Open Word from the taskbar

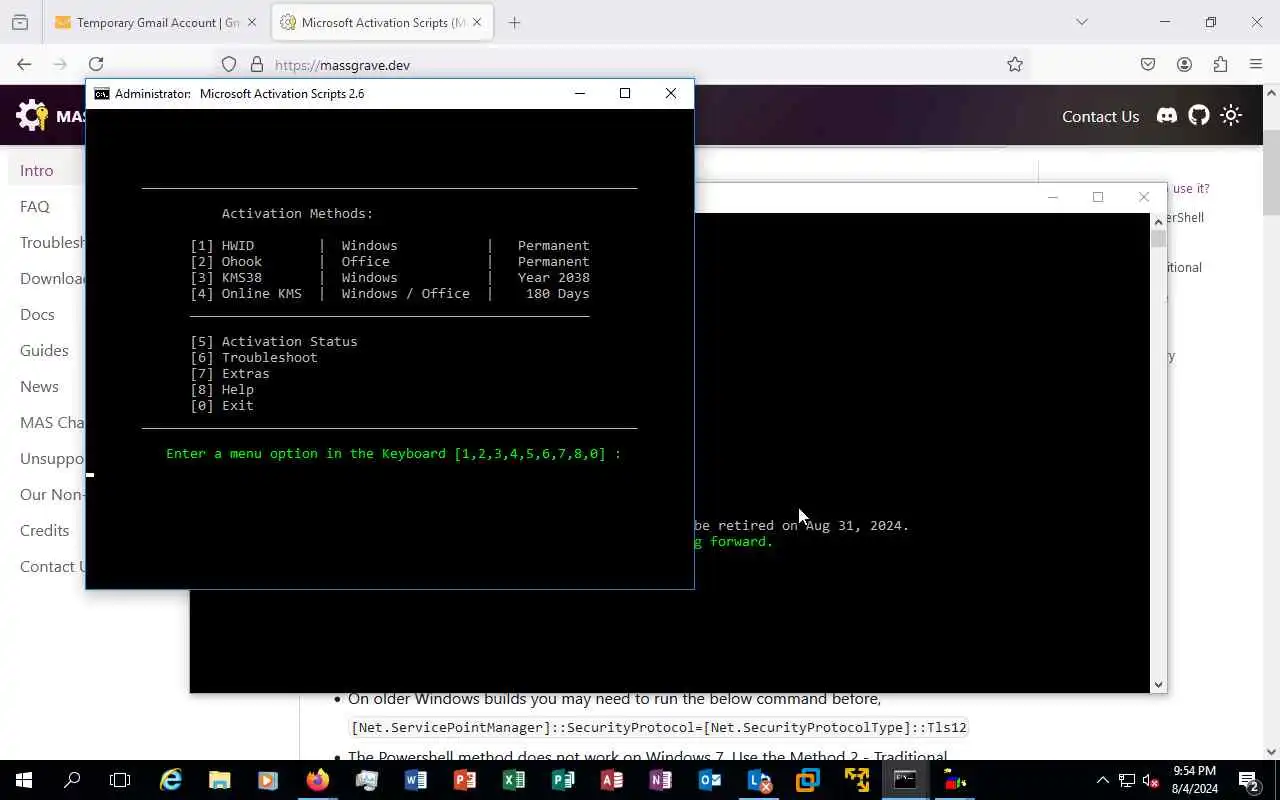coord(416,780)
